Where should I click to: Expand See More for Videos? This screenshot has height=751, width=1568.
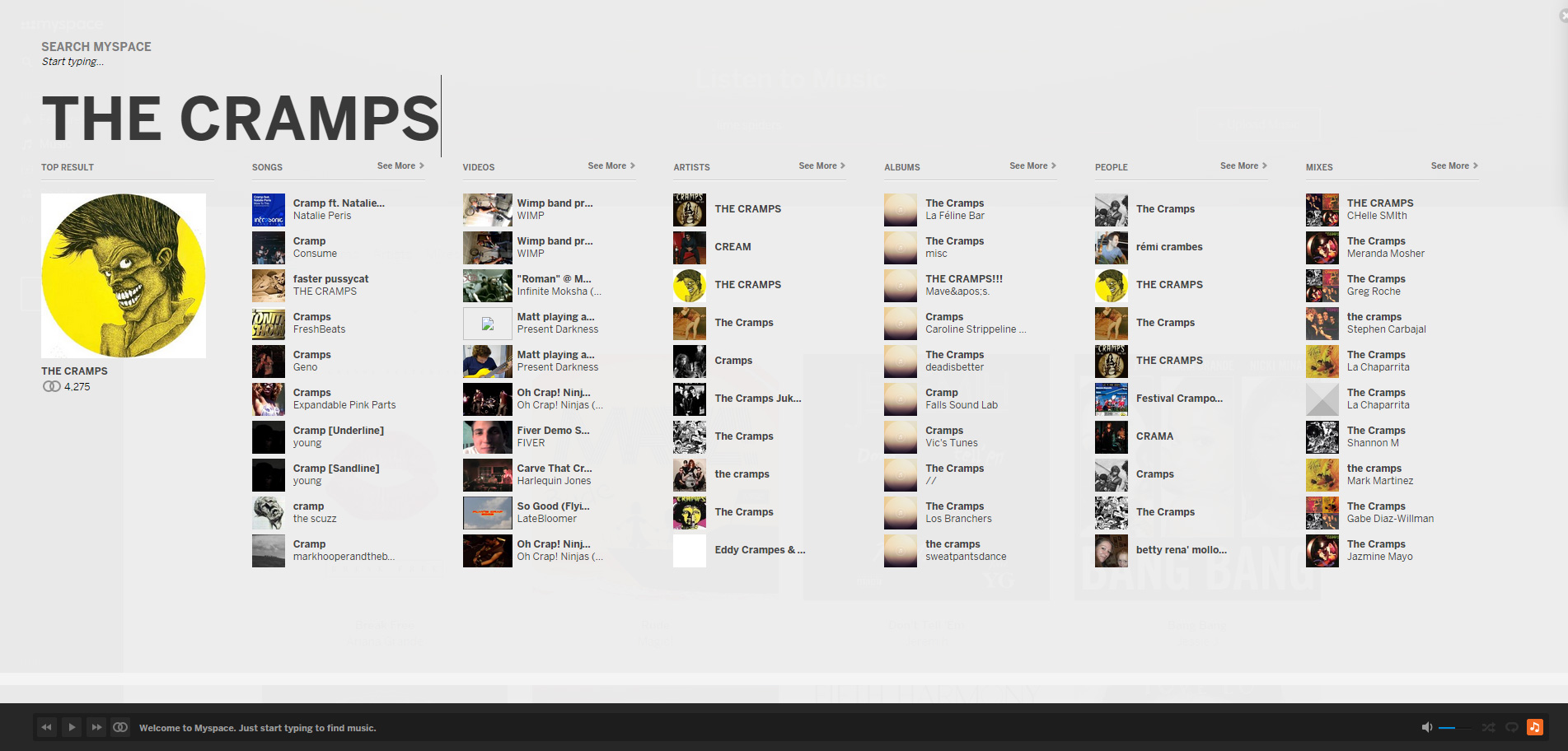click(x=611, y=166)
